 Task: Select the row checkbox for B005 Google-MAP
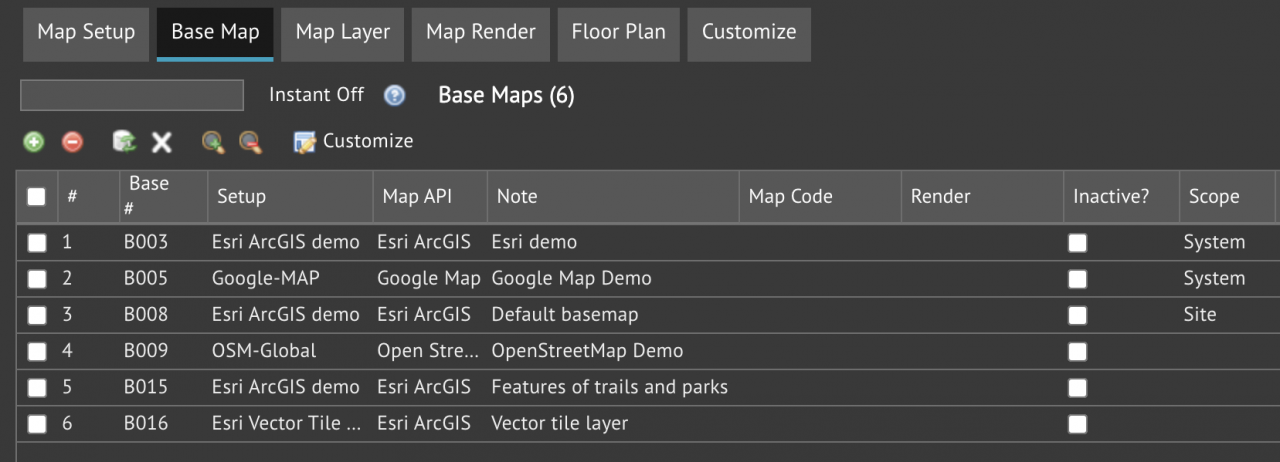coord(37,279)
